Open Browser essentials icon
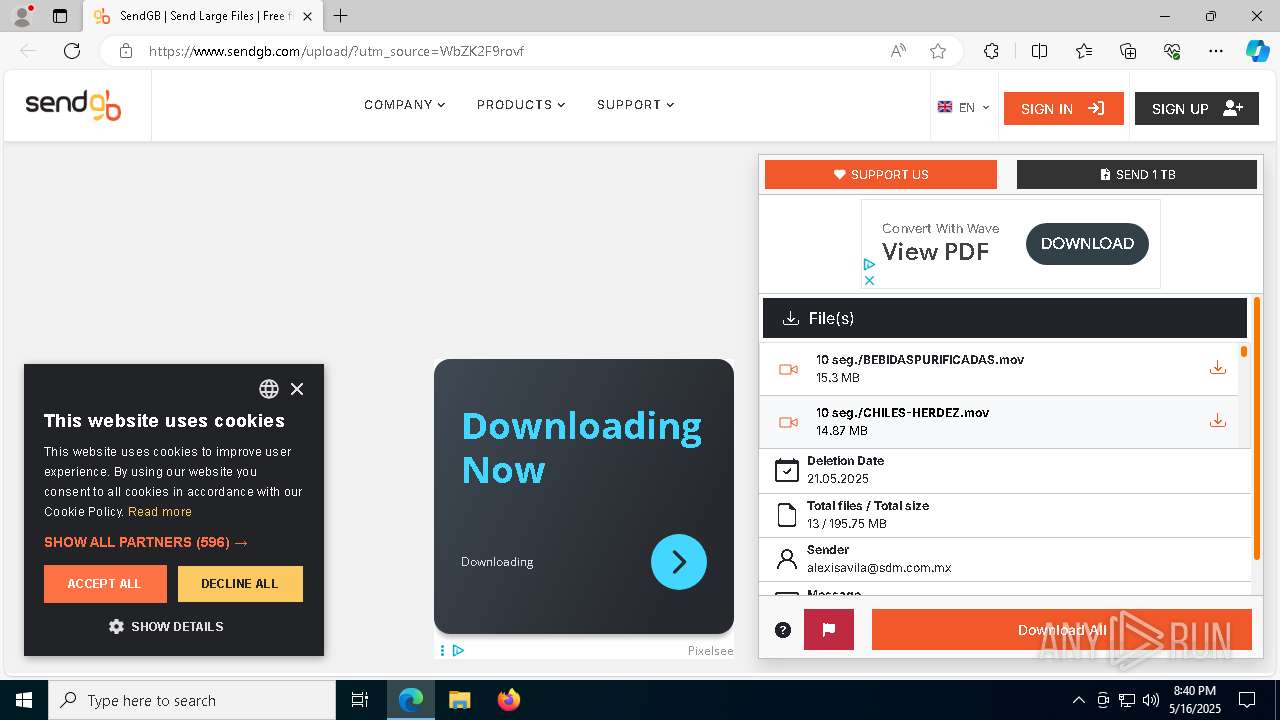1280x720 pixels. click(1172, 51)
